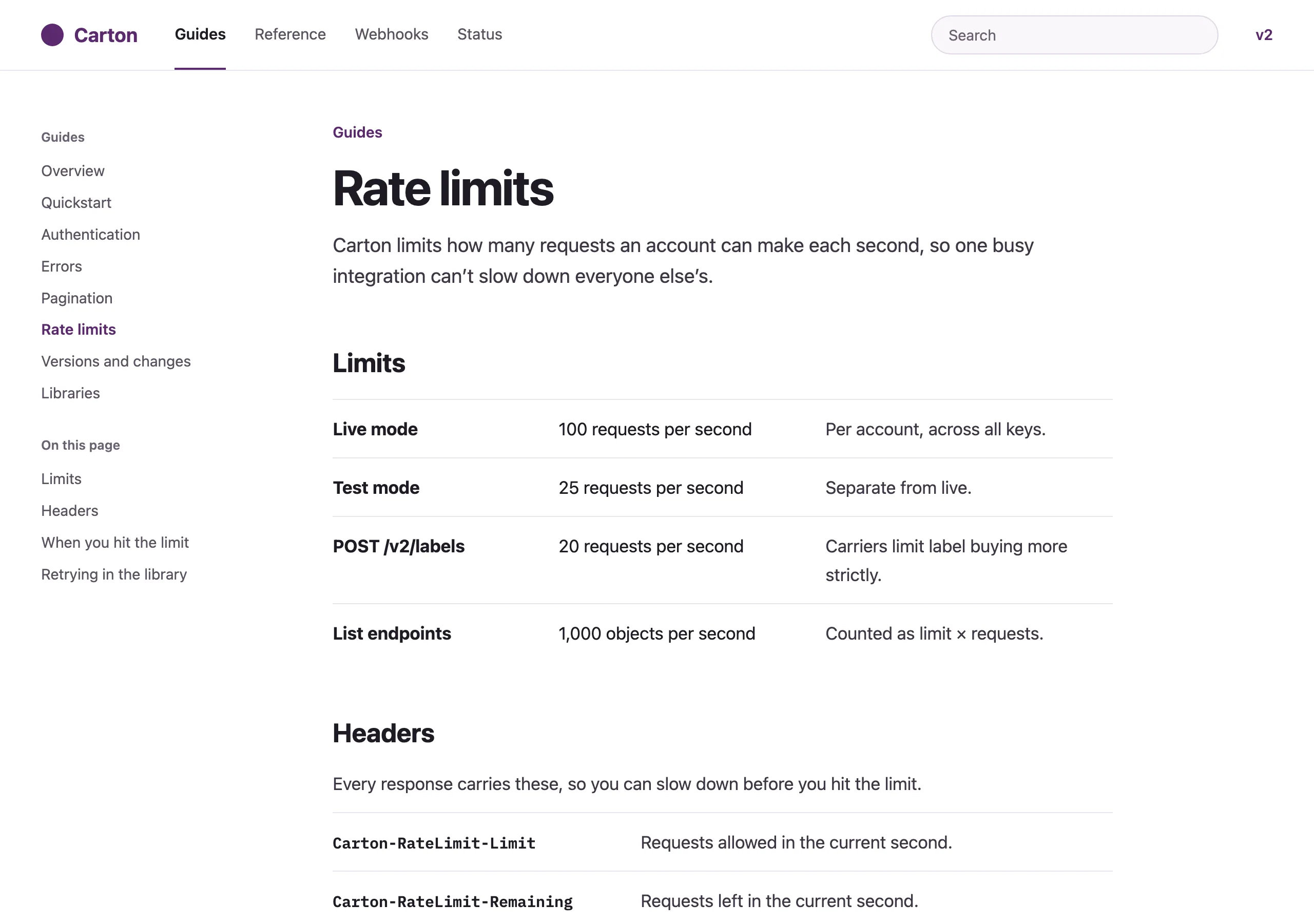1314x924 pixels.
Task: Open the Errors guide
Action: coord(61,266)
